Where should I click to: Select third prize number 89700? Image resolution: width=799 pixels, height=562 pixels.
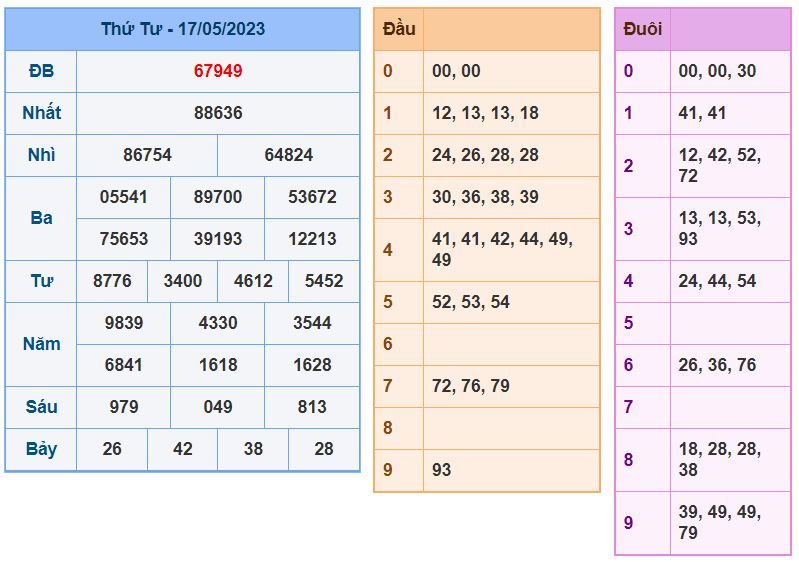point(218,197)
